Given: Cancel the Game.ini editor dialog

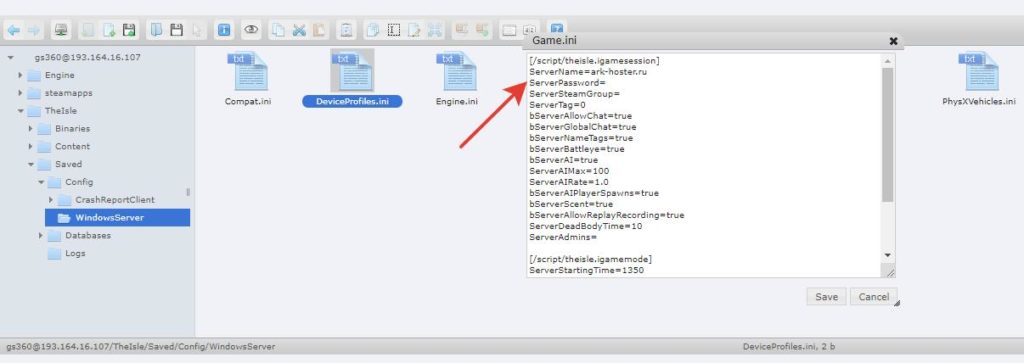Looking at the screenshot, I should [873, 296].
